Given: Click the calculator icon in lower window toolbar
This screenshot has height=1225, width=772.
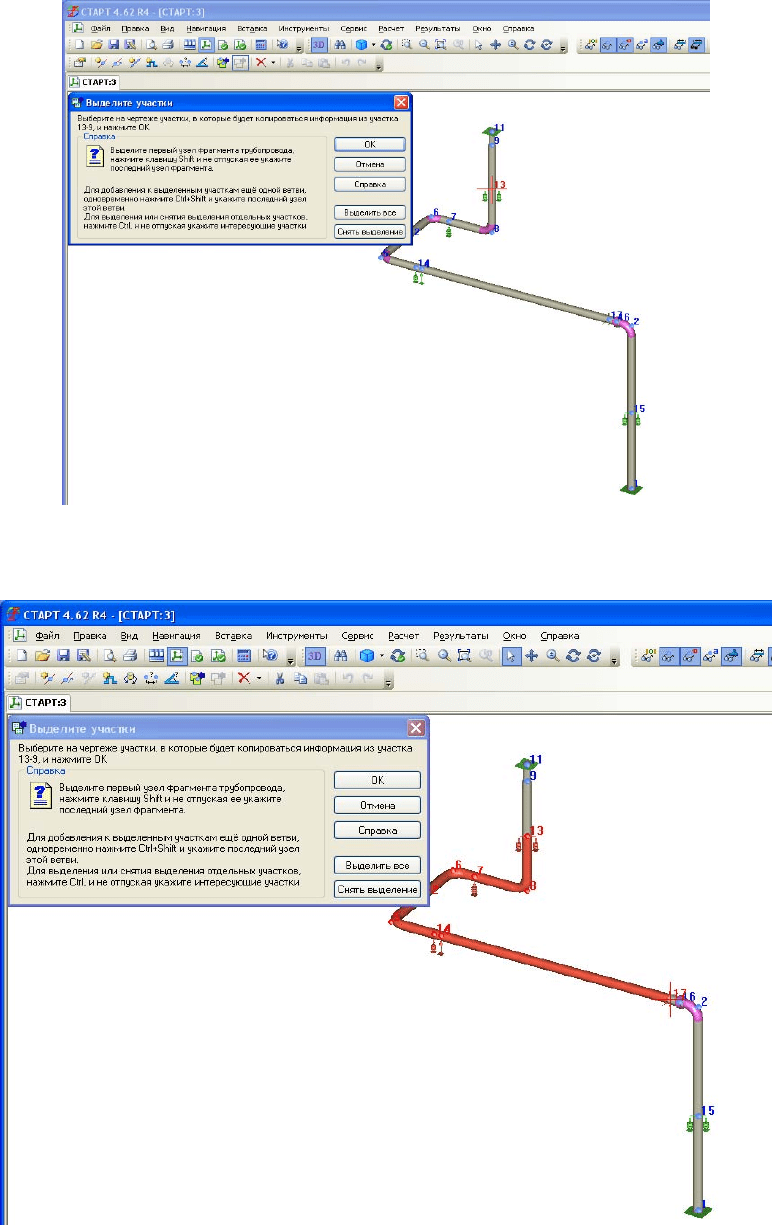Looking at the screenshot, I should pyautogui.click(x=242, y=656).
